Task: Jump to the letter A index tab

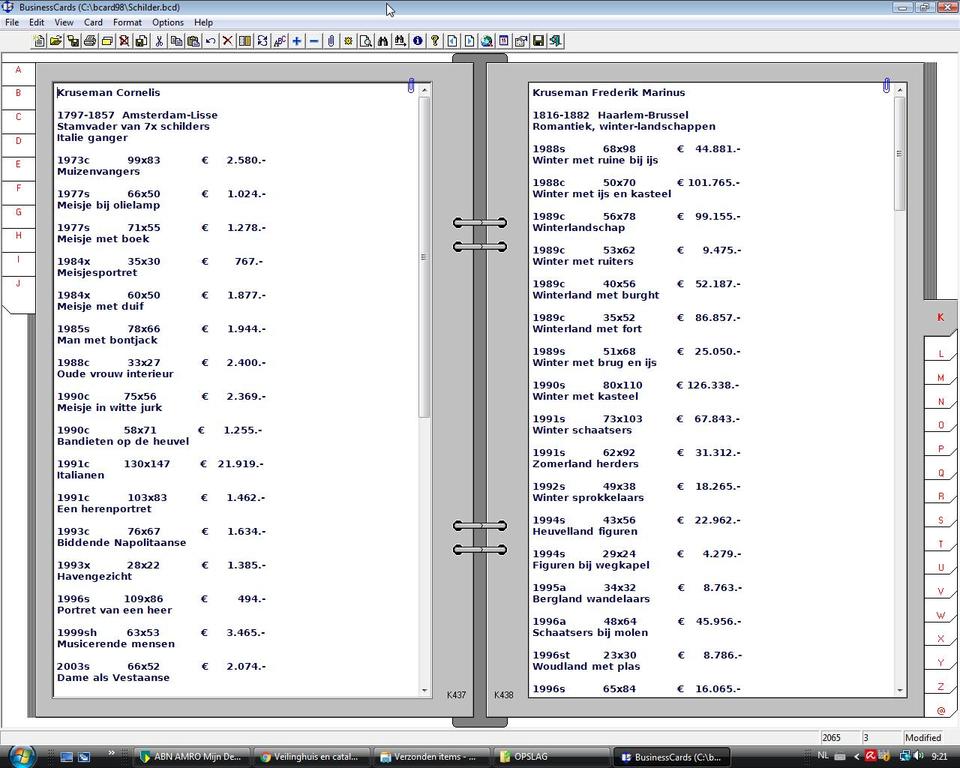Action: (x=18, y=70)
